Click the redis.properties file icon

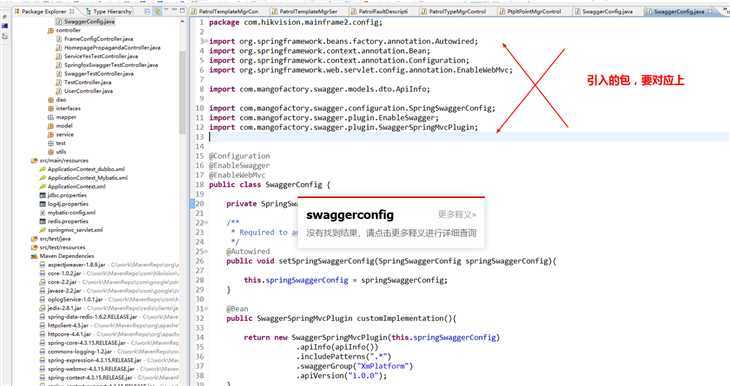click(x=43, y=222)
